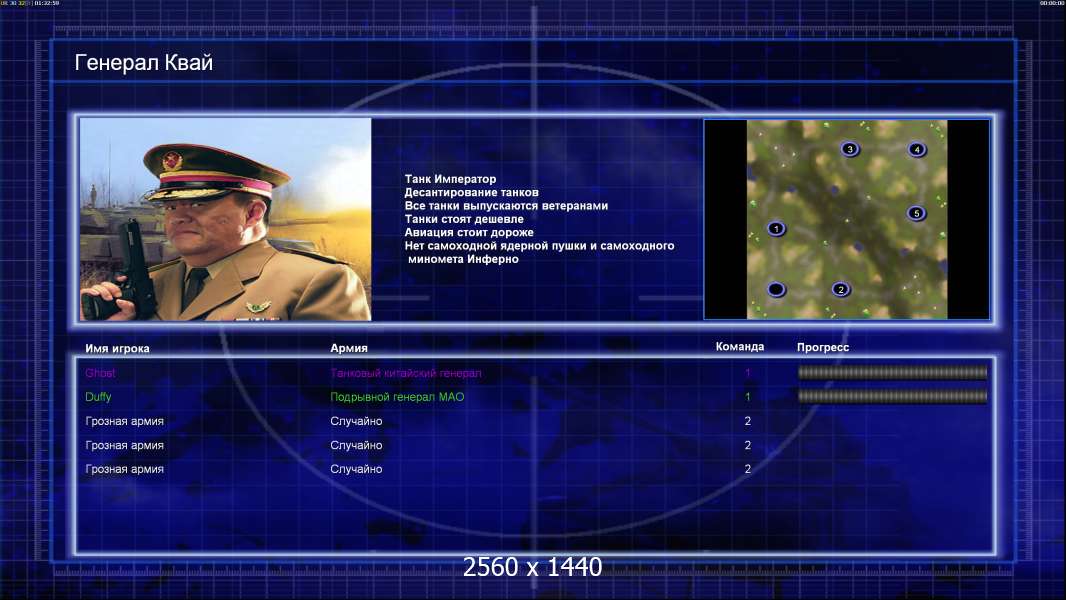1066x600 pixels.
Task: Click the green terrain map preview
Action: click(x=846, y=219)
